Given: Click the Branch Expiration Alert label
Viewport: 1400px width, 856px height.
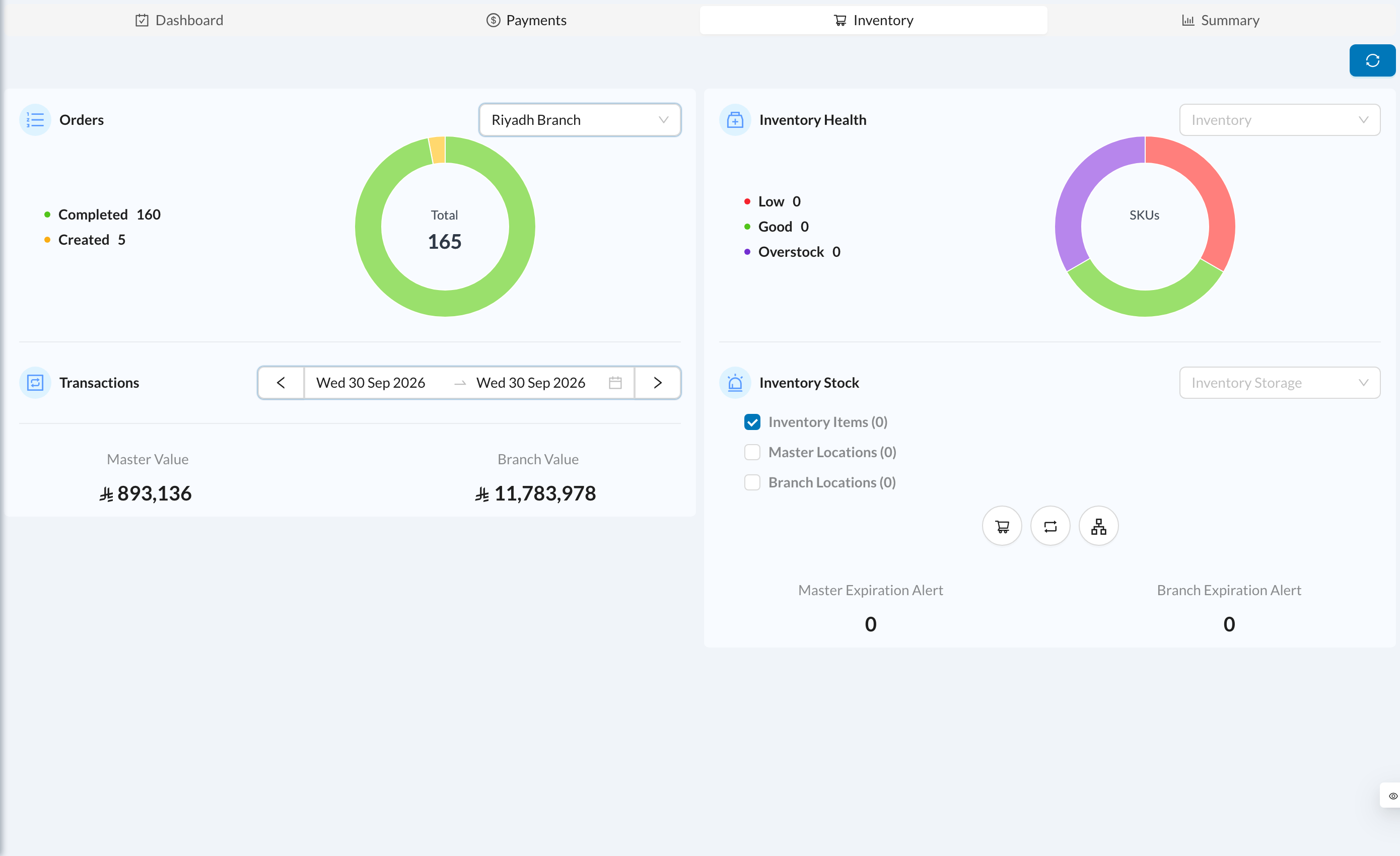Looking at the screenshot, I should click(x=1229, y=590).
